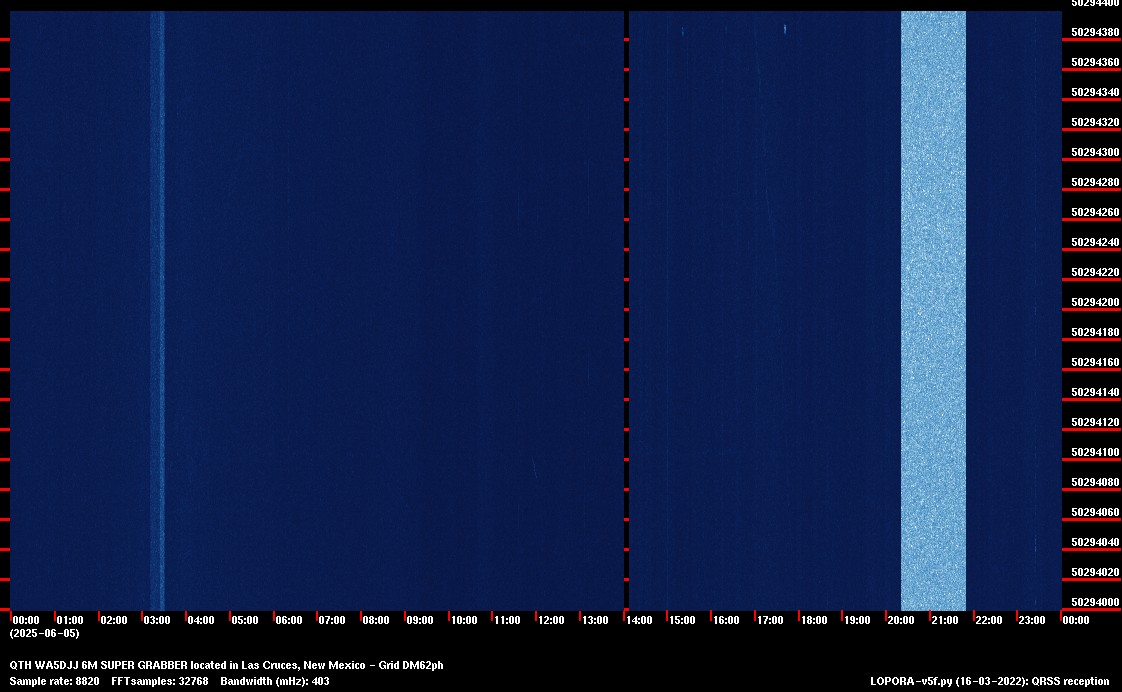The image size is (1122, 692).
Task: Click frequency label 50294340
Action: click(1095, 92)
